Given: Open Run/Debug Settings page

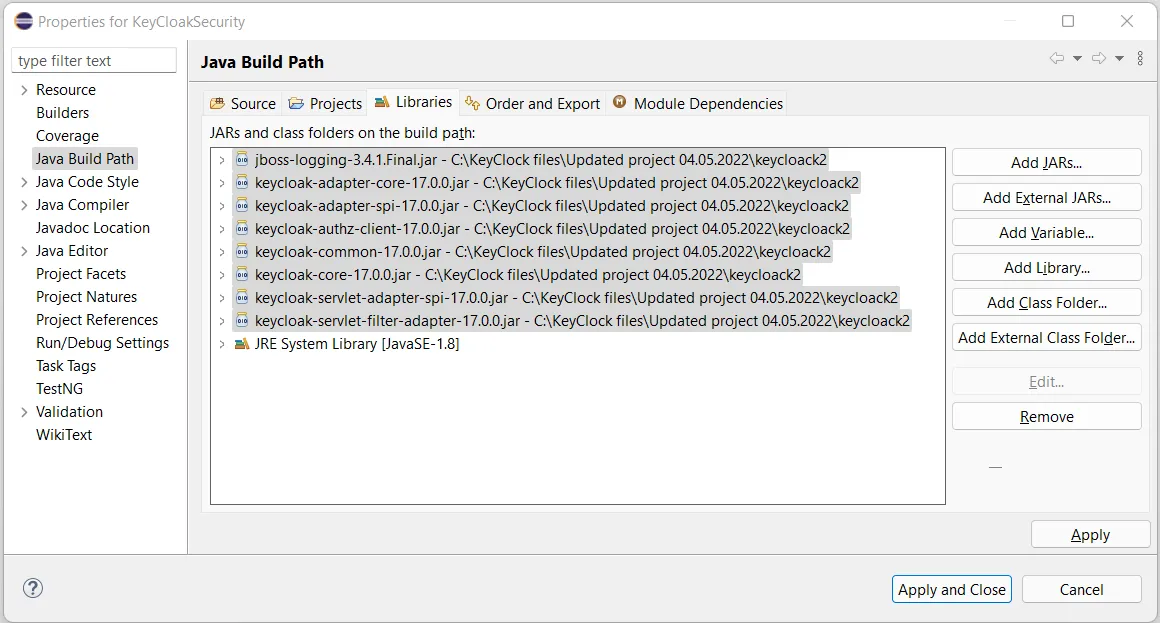Looking at the screenshot, I should (x=102, y=343).
